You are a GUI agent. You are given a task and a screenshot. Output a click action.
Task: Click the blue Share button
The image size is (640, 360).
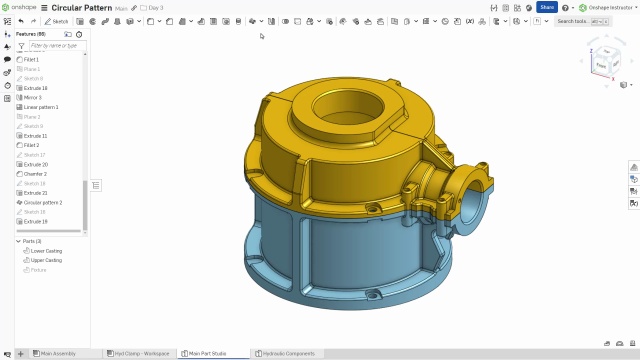pos(547,7)
